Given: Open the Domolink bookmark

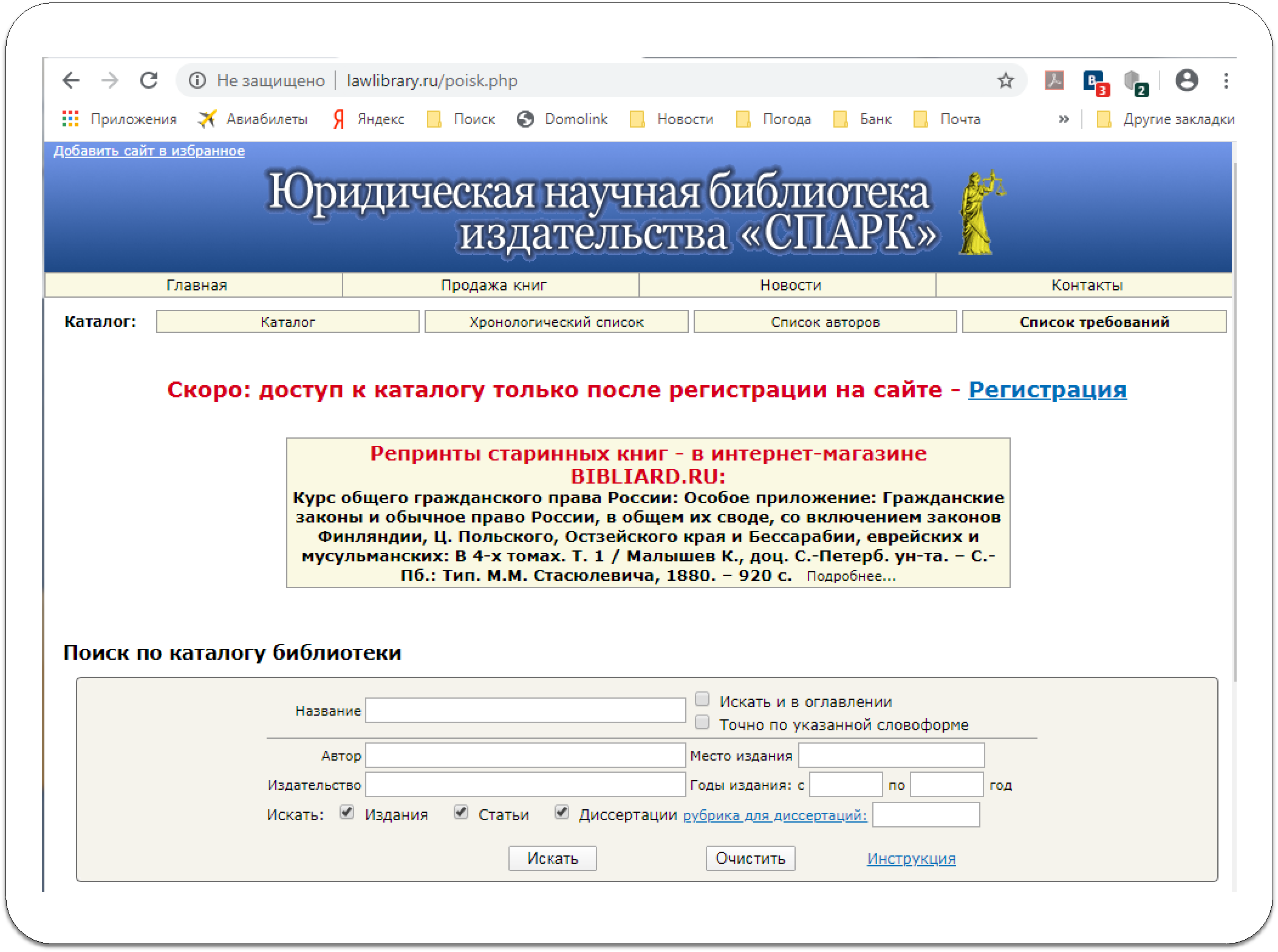Looking at the screenshot, I should [x=562, y=119].
